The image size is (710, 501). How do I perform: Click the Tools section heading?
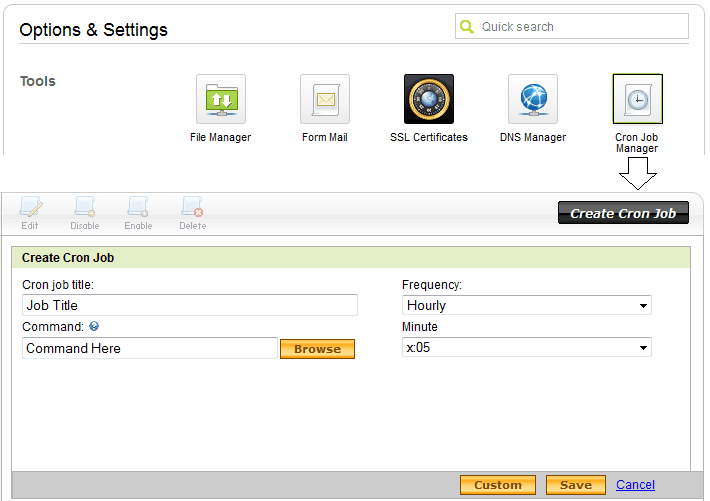pyautogui.click(x=38, y=81)
